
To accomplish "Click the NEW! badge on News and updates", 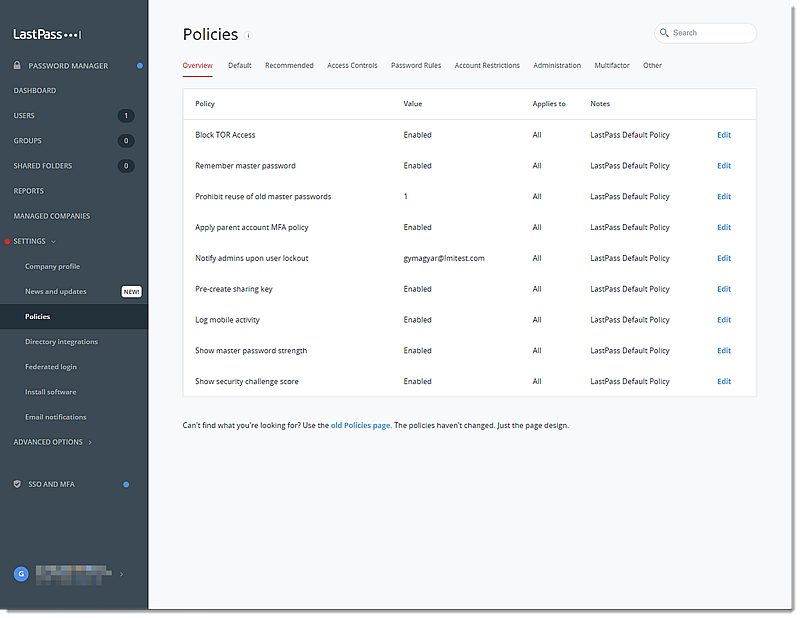I will [131, 291].
